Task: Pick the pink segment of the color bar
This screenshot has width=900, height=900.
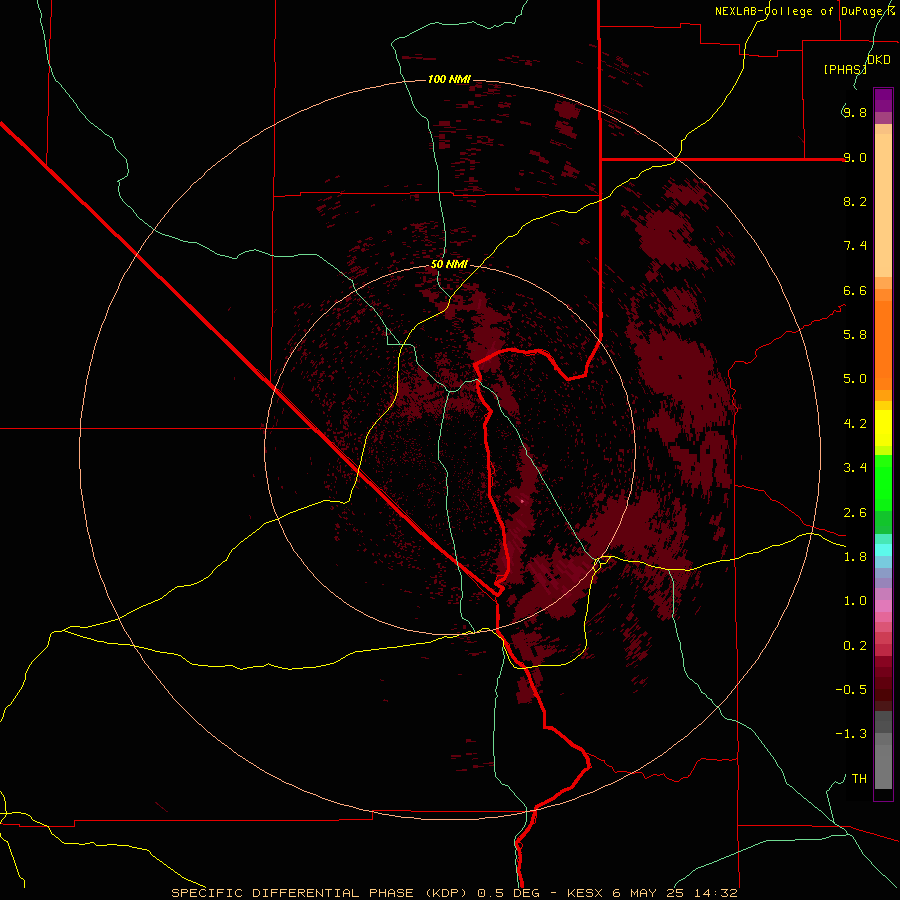Action: 883,606
